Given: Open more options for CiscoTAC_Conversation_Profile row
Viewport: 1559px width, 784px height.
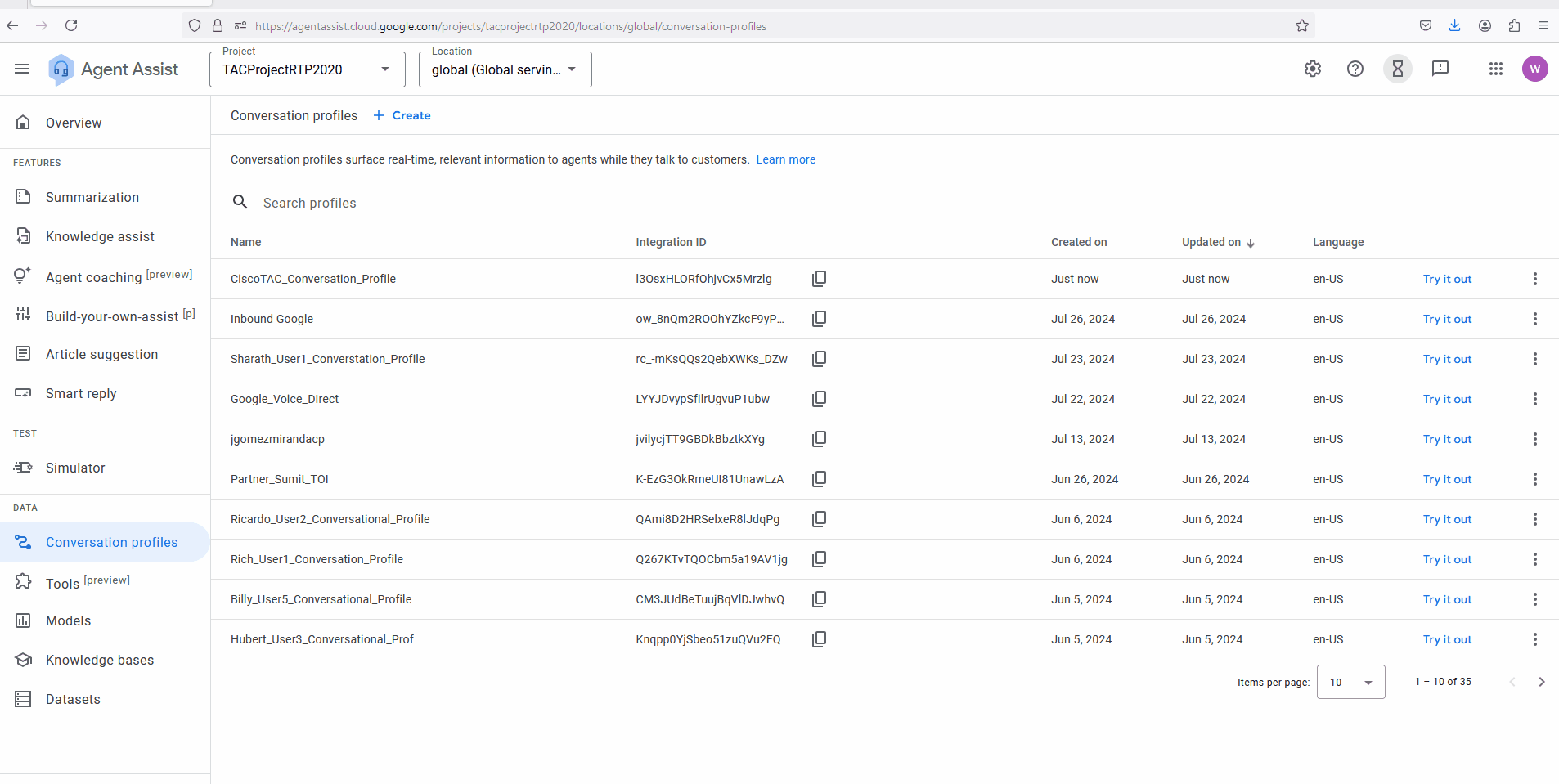Looking at the screenshot, I should coord(1534,279).
